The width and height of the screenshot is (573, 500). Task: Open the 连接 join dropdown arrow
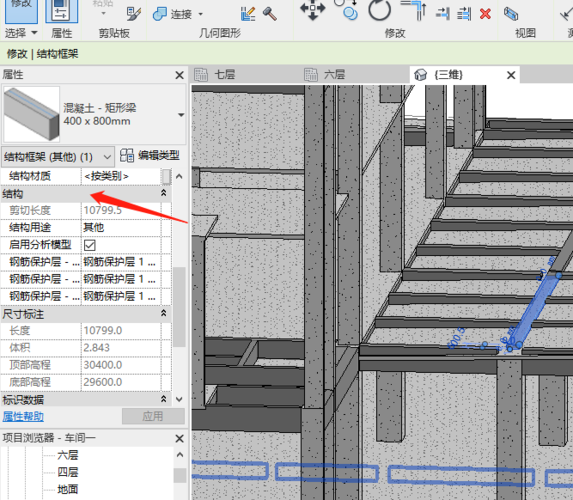click(x=201, y=14)
